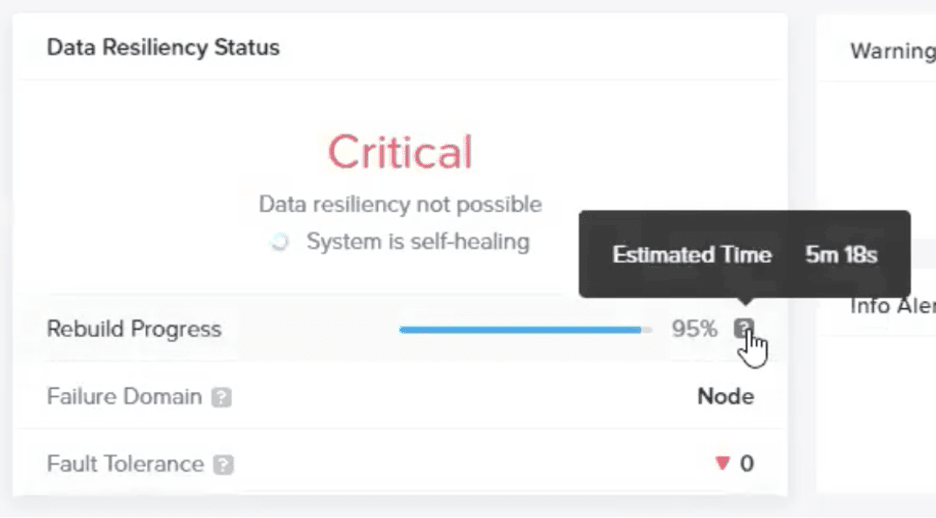This screenshot has height=518, width=936.
Task: Click the Failure Domain help icon
Action: tap(221, 397)
